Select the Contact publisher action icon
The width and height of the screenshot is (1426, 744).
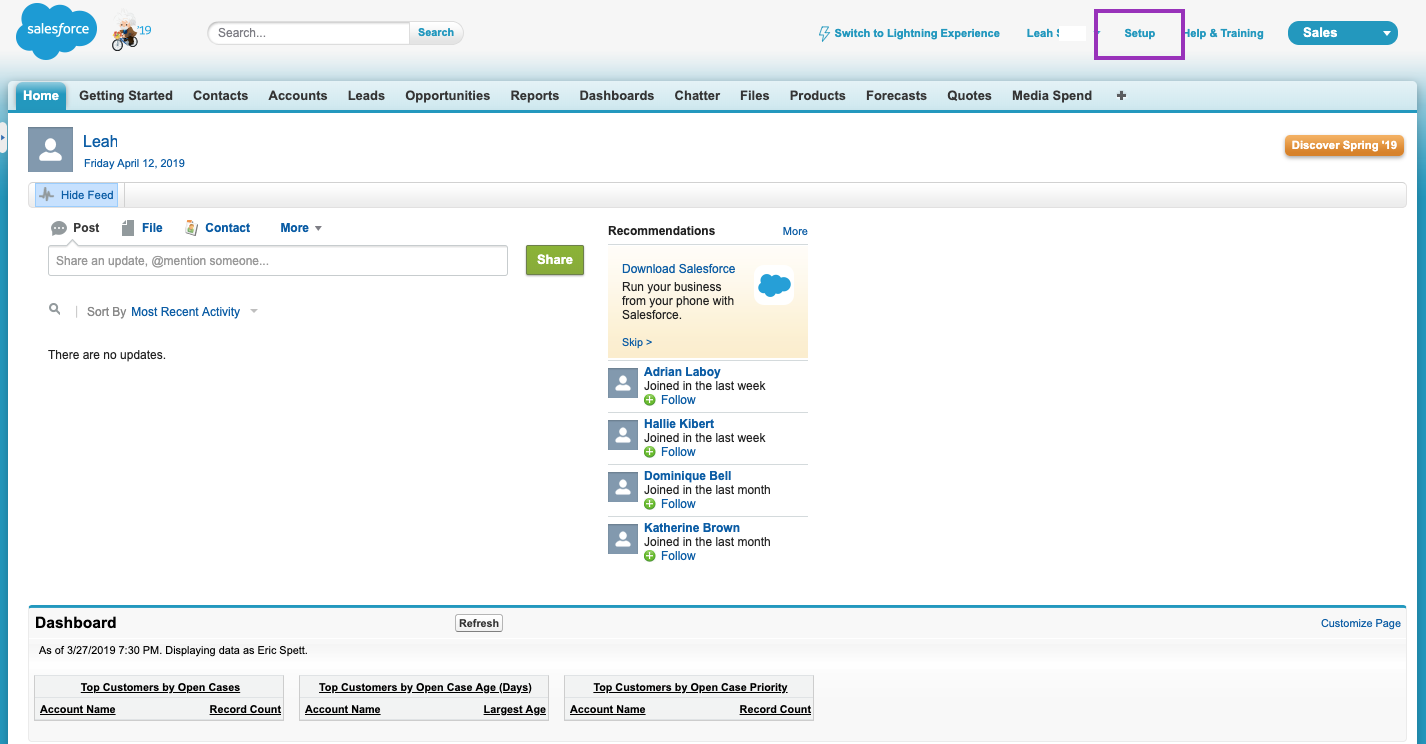click(x=191, y=228)
